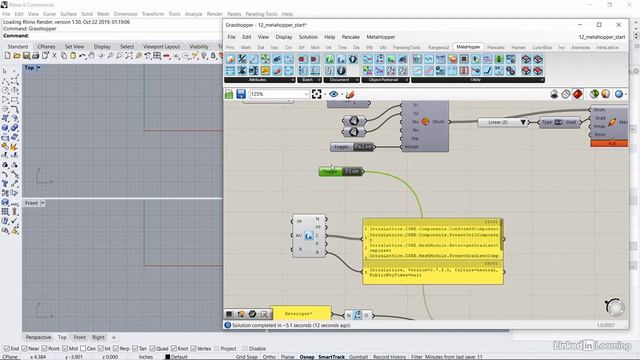This screenshot has width=640, height=360.
Task: Click the red record icon in Batch group
Action: pos(302,59)
